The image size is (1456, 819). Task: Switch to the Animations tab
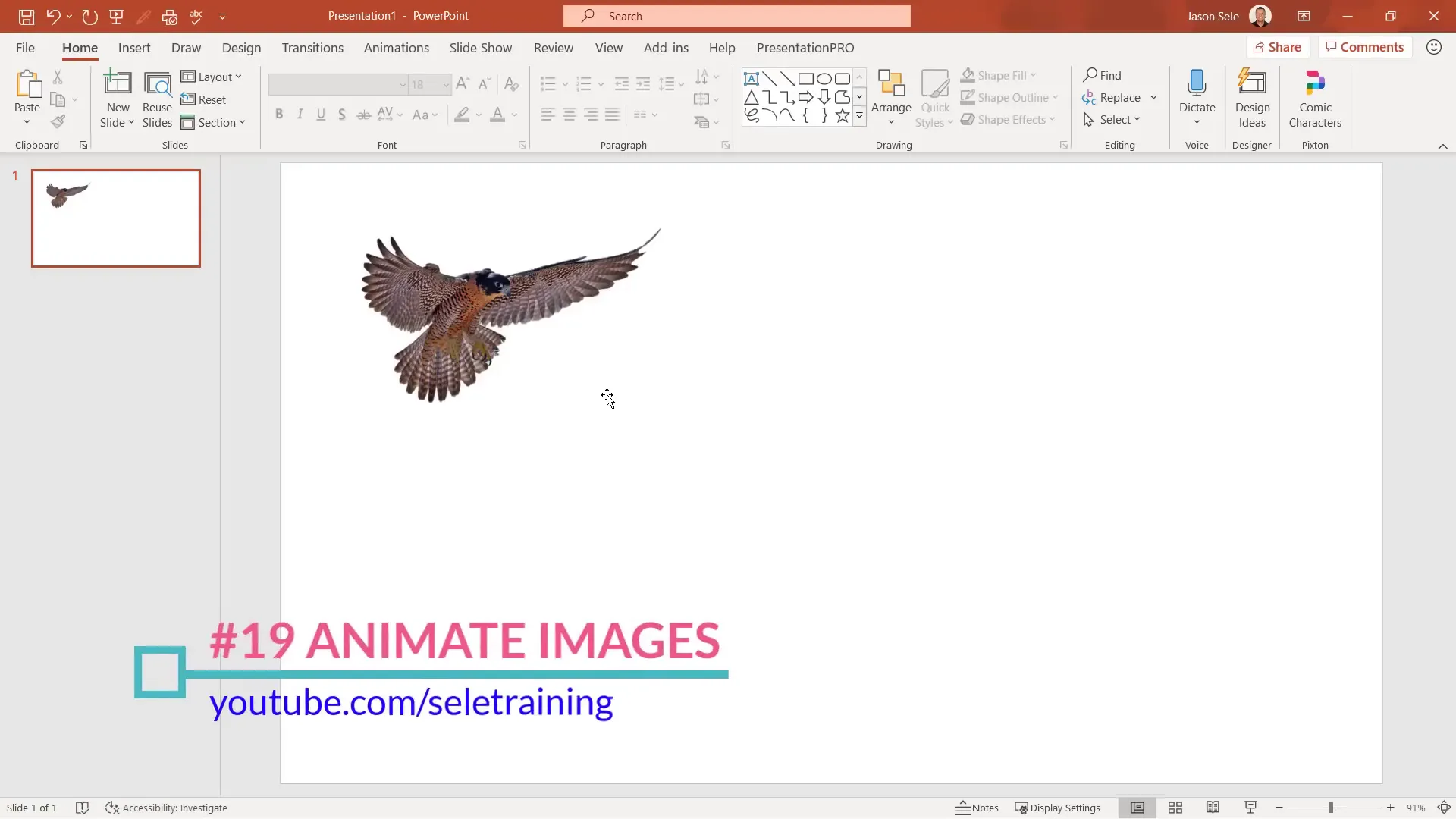(x=397, y=48)
